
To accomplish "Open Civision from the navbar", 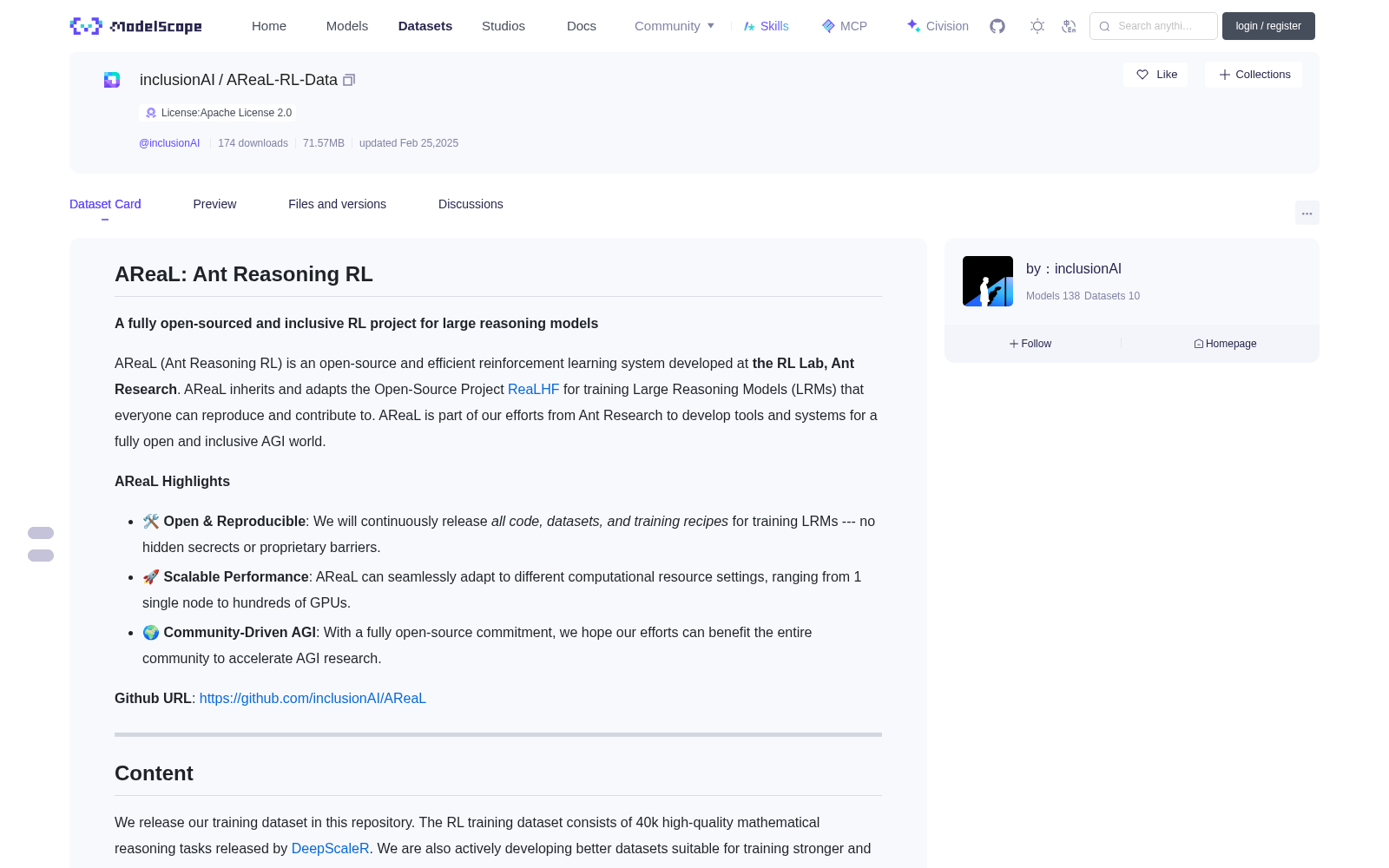I will 938,26.
